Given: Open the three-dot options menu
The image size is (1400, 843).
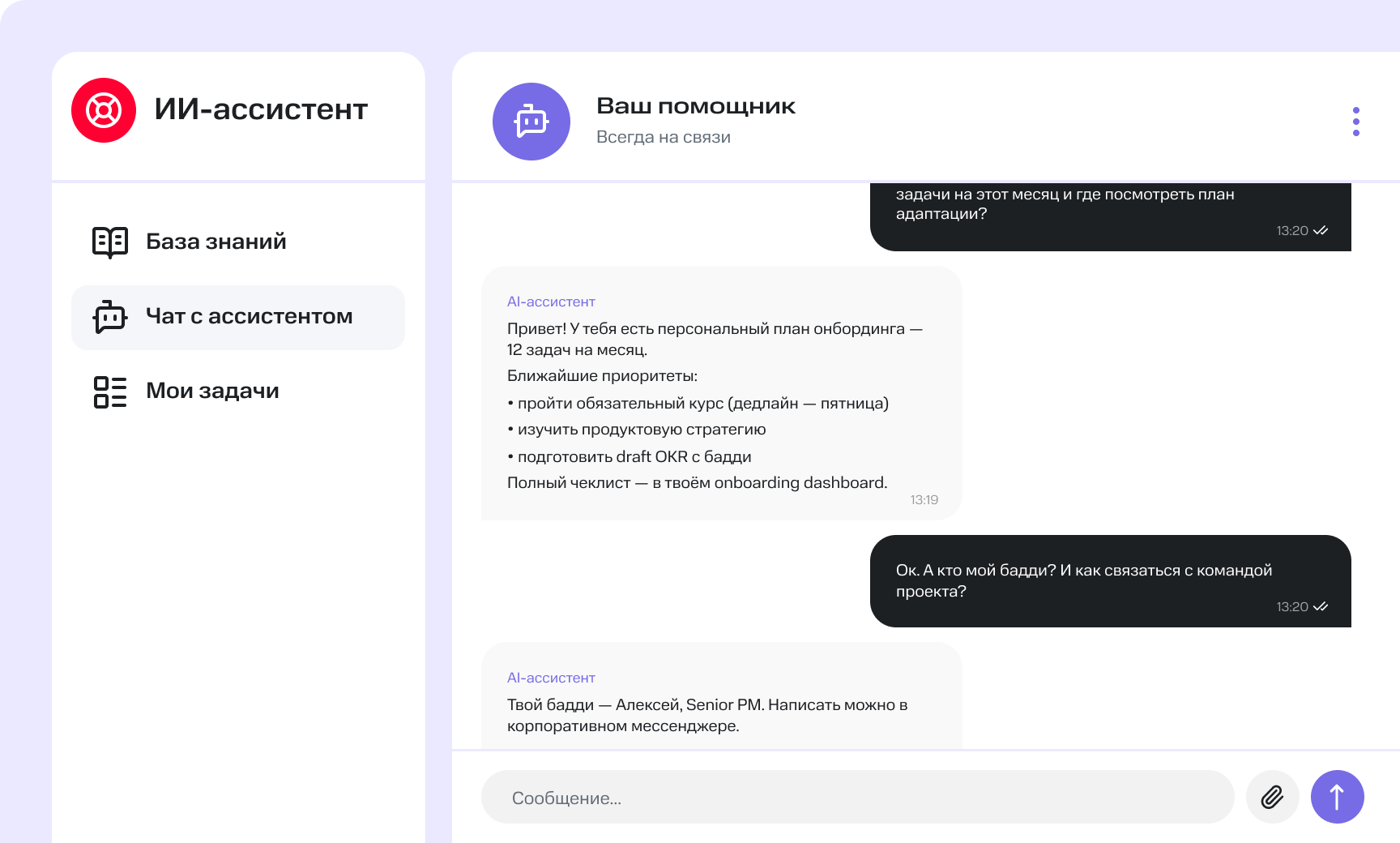Looking at the screenshot, I should click(x=1355, y=122).
